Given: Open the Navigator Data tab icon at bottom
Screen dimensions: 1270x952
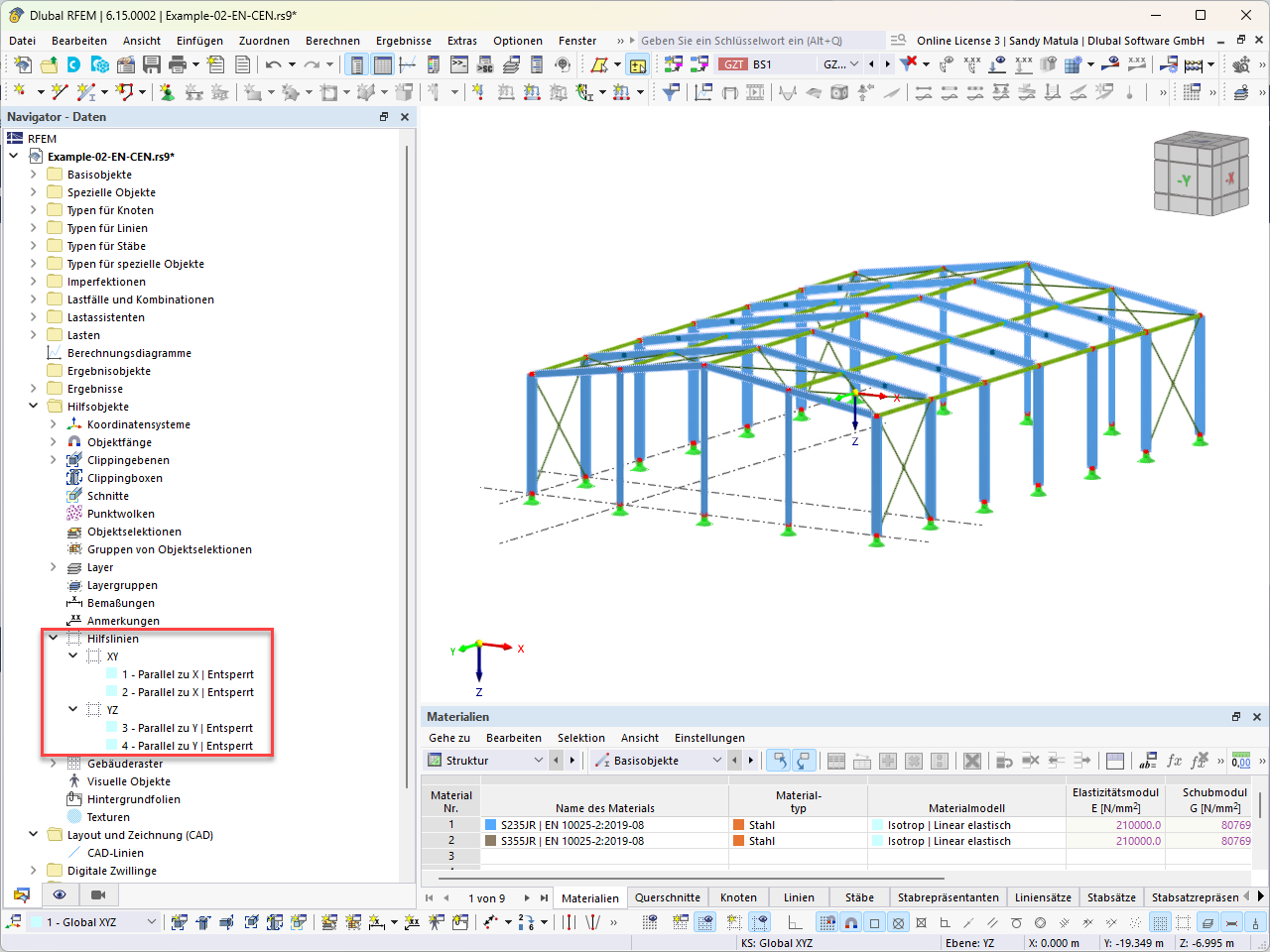Looking at the screenshot, I should click(x=21, y=894).
